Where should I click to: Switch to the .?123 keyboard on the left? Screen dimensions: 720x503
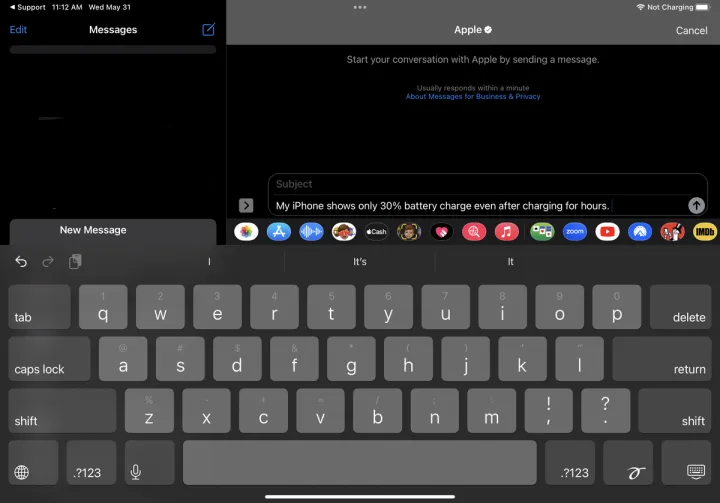click(91, 471)
